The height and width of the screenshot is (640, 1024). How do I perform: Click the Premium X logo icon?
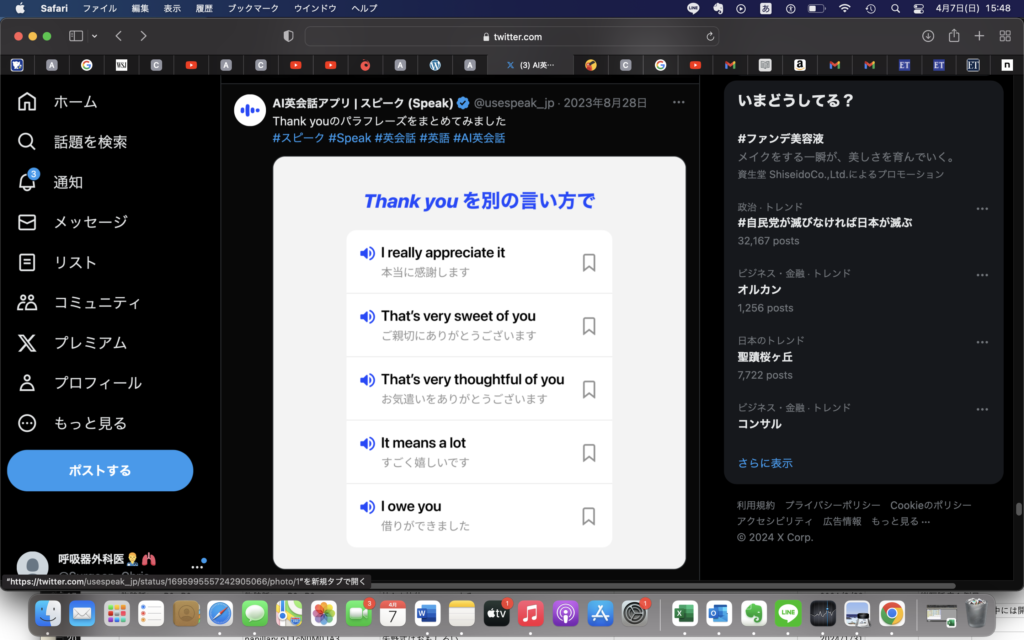pos(28,343)
